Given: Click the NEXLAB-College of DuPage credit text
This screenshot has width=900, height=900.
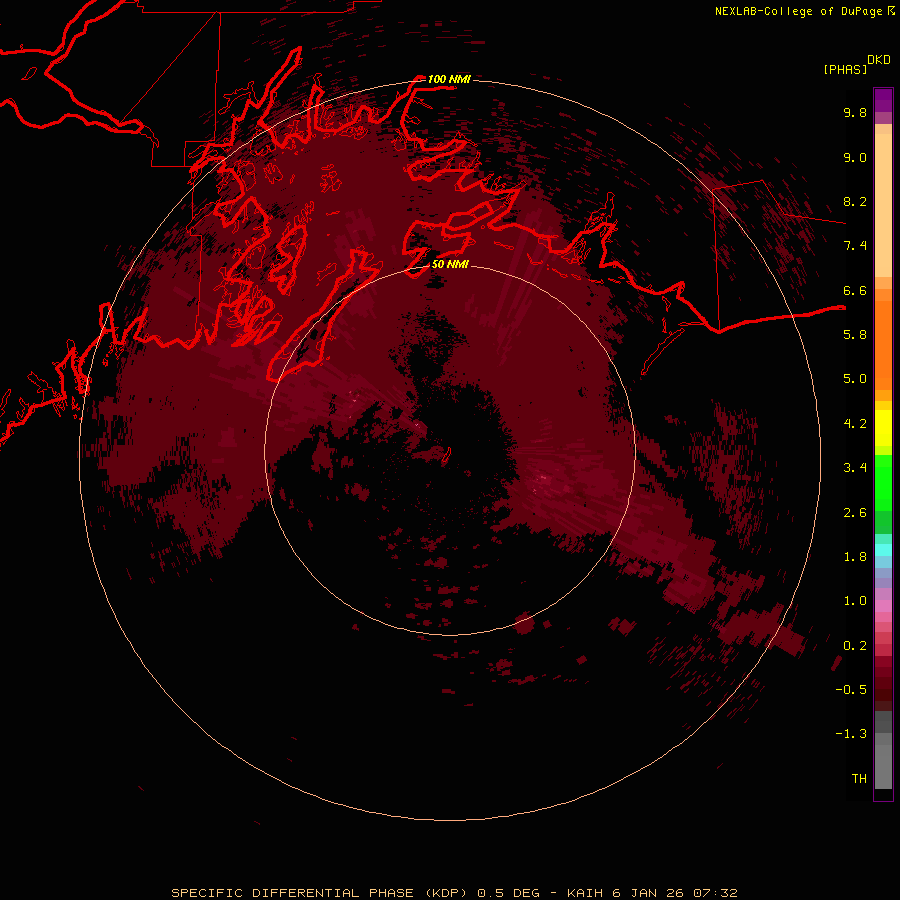Looking at the screenshot, I should pyautogui.click(x=799, y=11).
